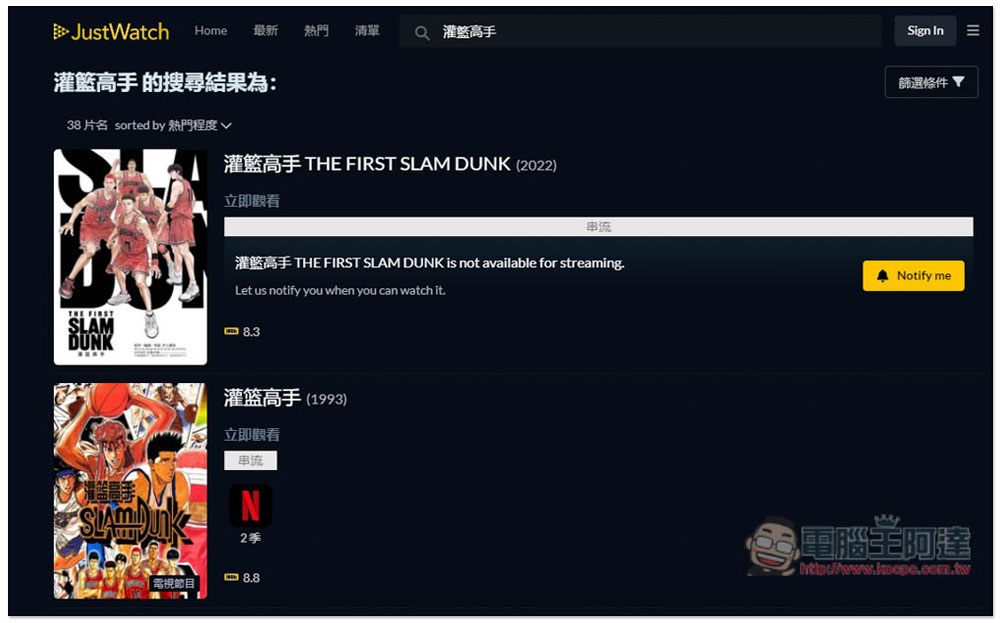The width and height of the screenshot is (1000, 623).
Task: Click the funnel icon in 篩選條件
Action: (x=958, y=82)
